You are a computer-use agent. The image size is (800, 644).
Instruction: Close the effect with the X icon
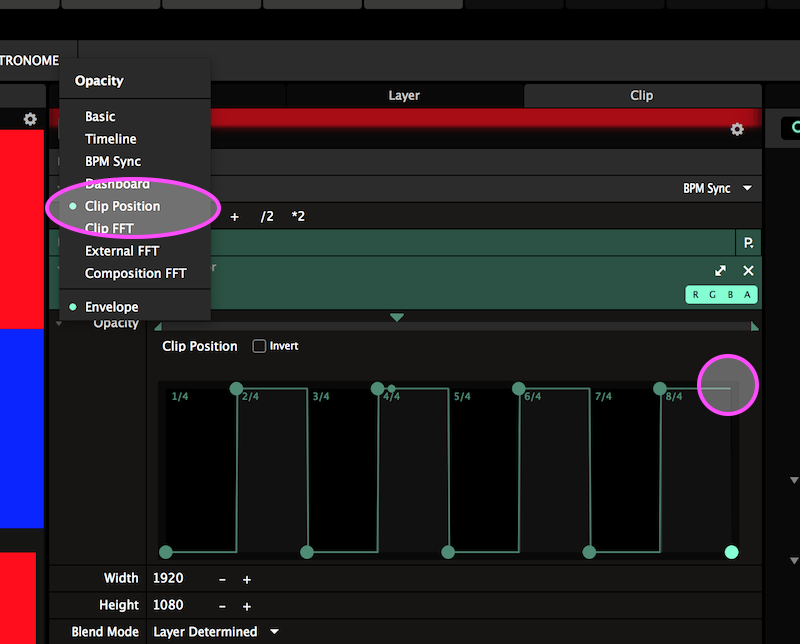(748, 271)
